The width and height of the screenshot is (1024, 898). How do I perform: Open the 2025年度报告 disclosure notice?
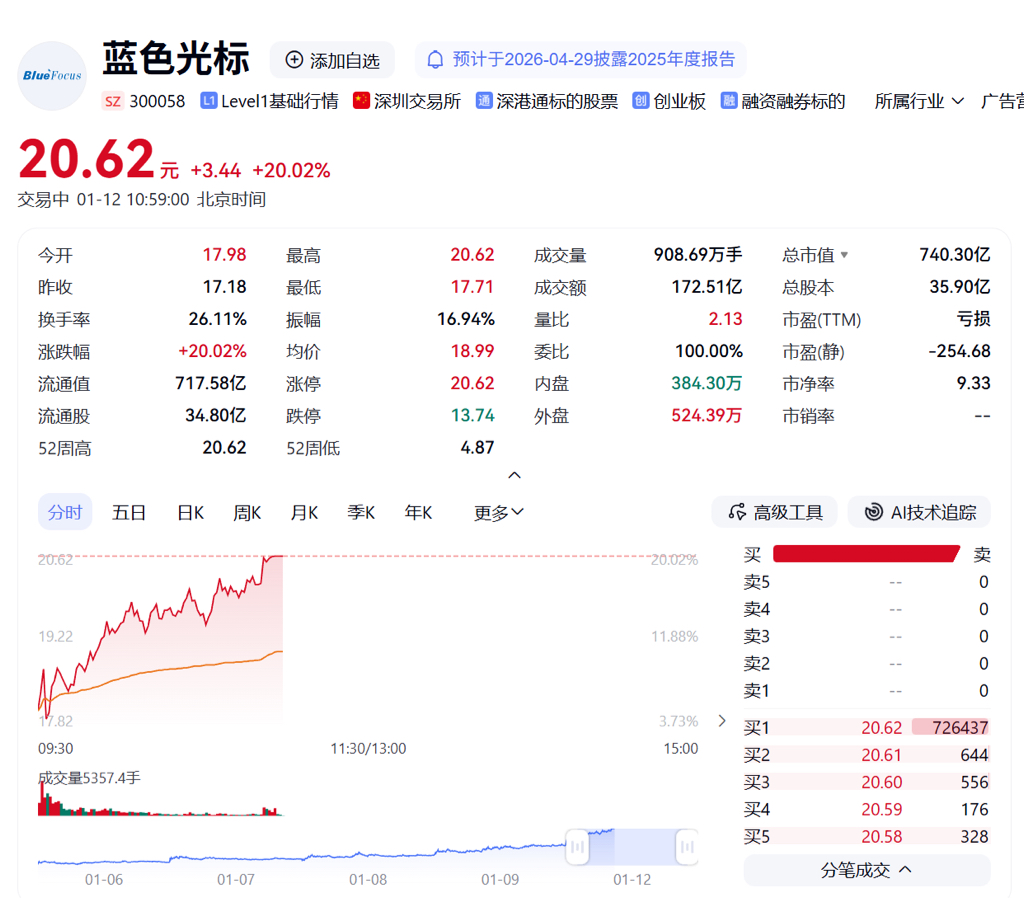581,59
